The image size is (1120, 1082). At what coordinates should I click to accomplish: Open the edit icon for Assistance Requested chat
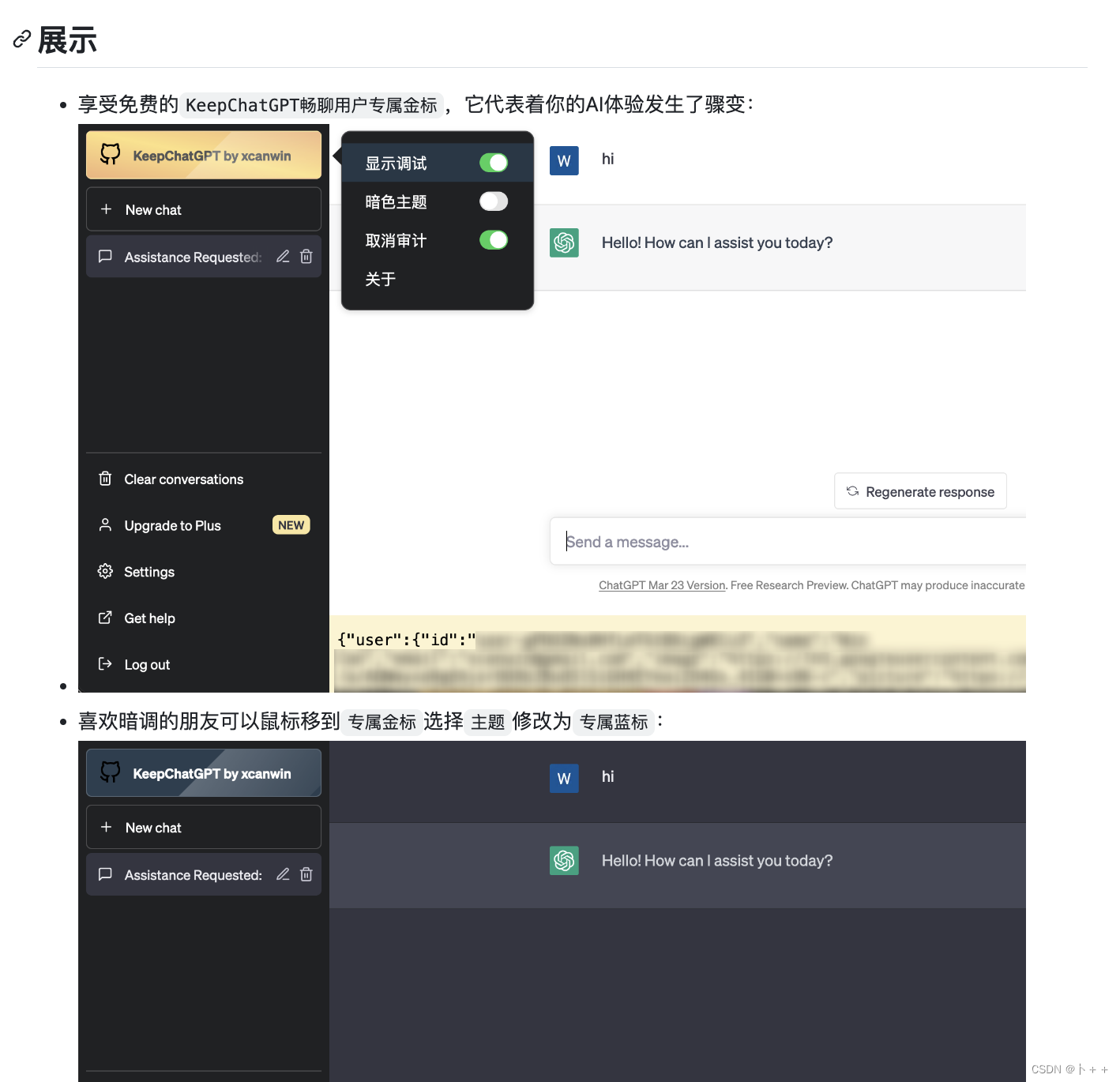pos(283,257)
